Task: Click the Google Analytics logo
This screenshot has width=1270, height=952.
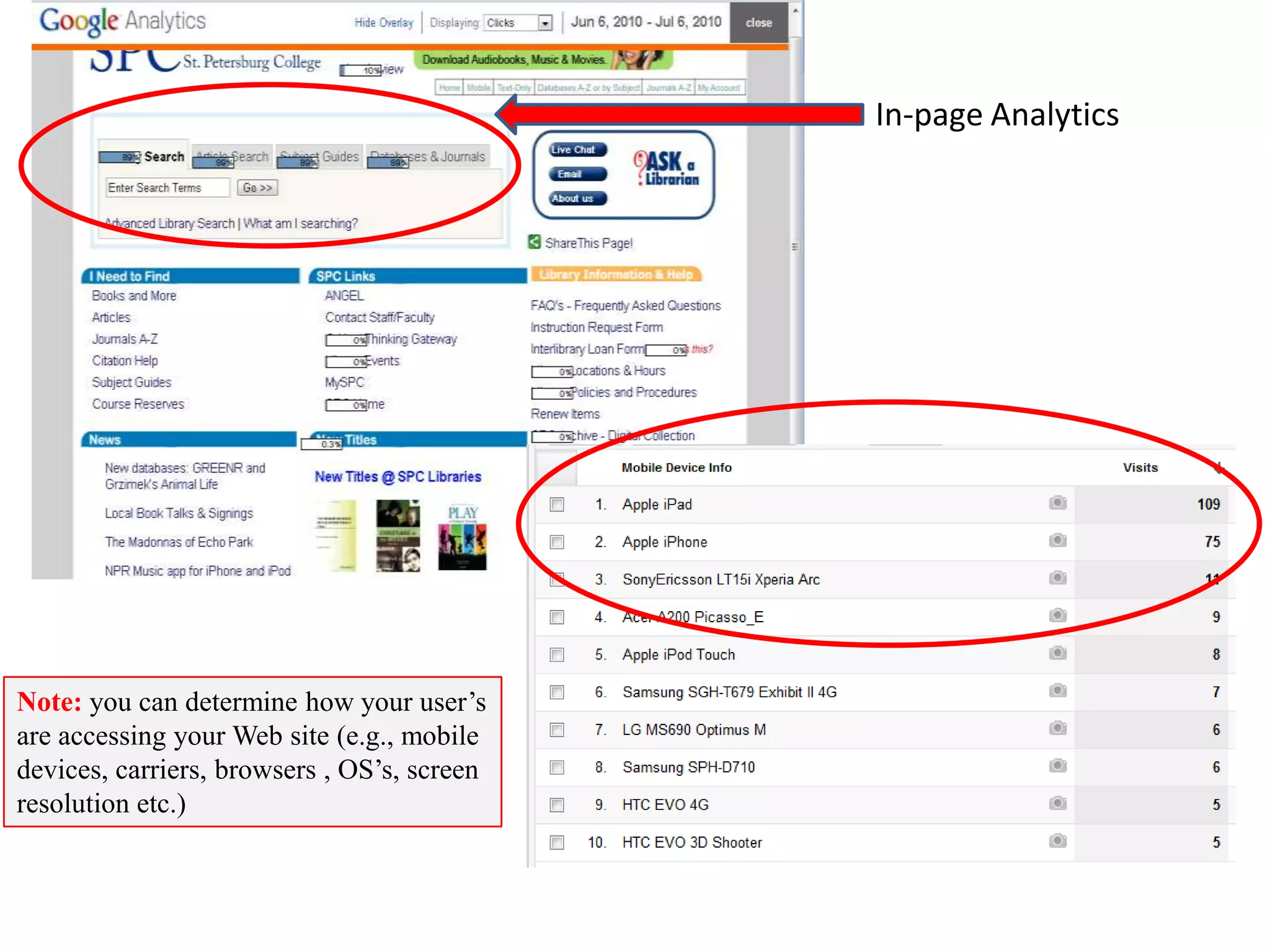Action: coord(123,22)
